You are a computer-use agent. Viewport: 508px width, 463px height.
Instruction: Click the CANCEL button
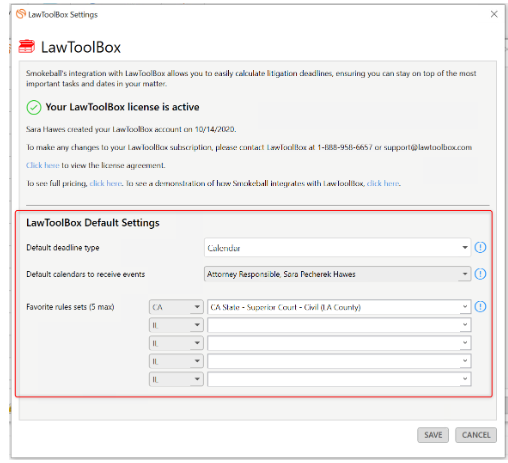(476, 435)
